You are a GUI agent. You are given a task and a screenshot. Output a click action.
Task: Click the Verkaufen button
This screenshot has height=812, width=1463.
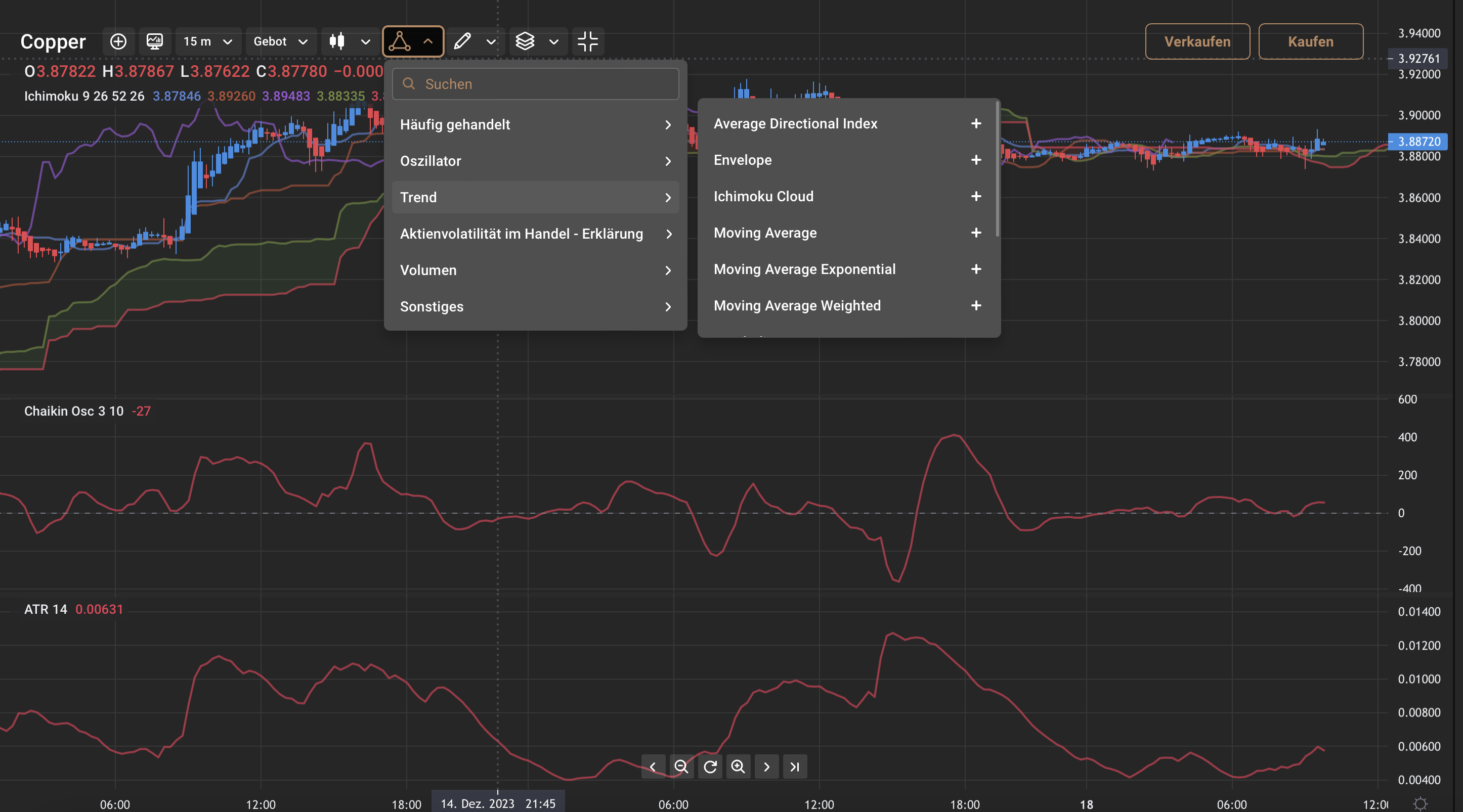click(x=1197, y=41)
